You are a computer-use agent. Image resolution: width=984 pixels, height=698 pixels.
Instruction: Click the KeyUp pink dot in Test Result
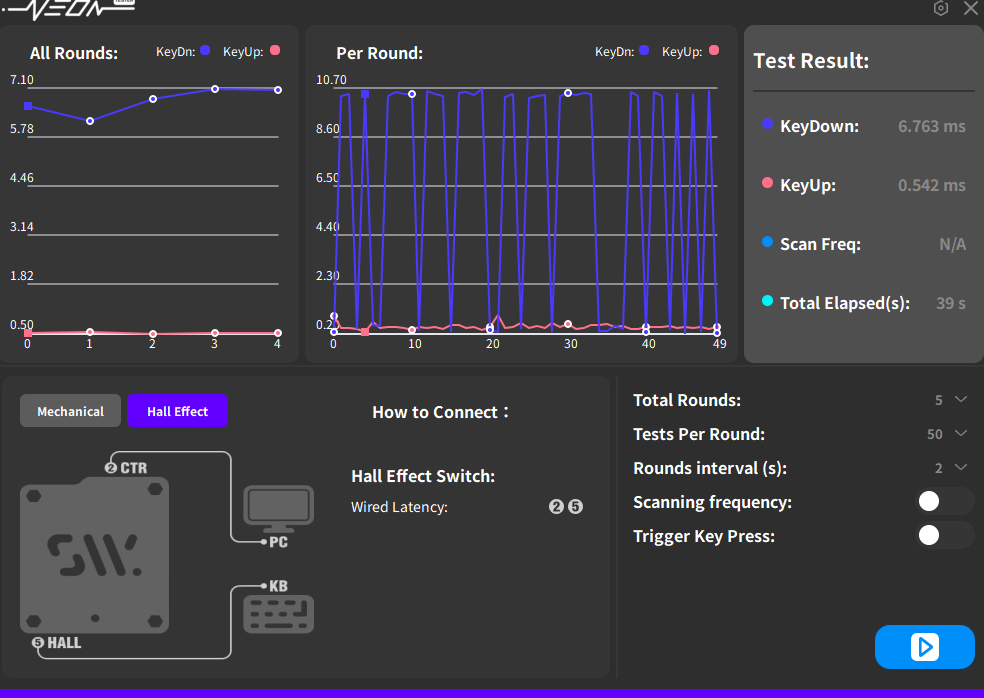pos(768,184)
